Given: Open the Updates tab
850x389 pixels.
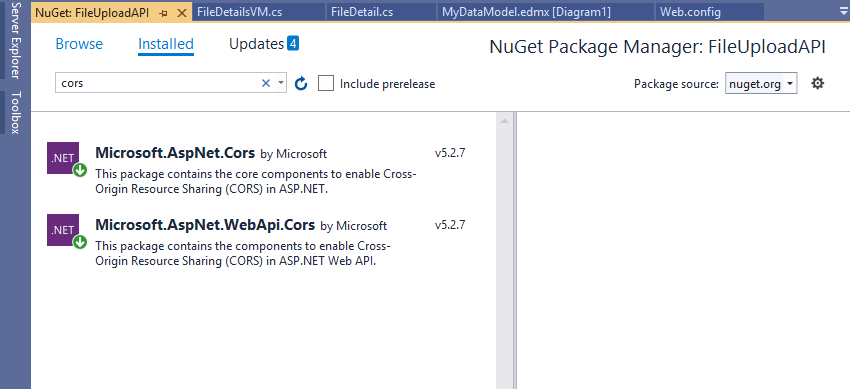Looking at the screenshot, I should point(256,44).
